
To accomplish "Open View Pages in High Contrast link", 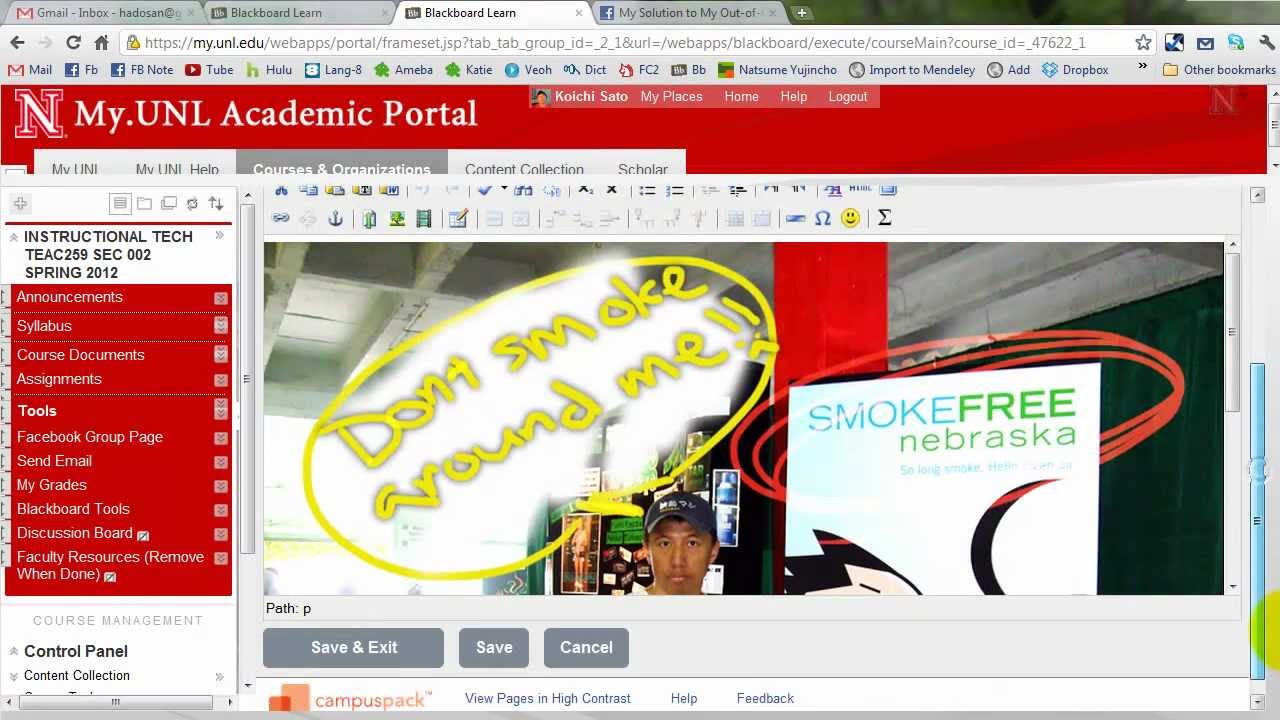I will (548, 699).
